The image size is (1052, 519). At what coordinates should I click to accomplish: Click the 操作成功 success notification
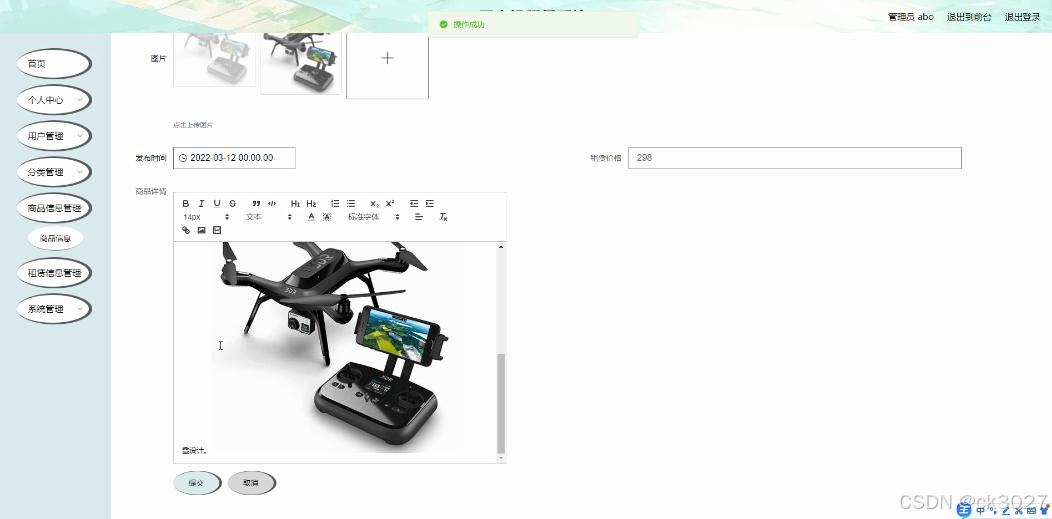[x=533, y=25]
